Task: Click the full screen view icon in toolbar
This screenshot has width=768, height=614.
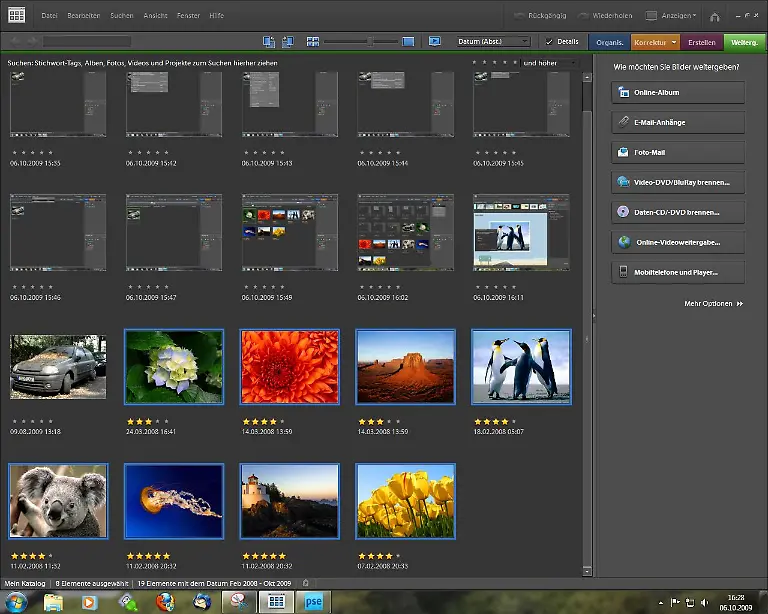Action: point(434,41)
